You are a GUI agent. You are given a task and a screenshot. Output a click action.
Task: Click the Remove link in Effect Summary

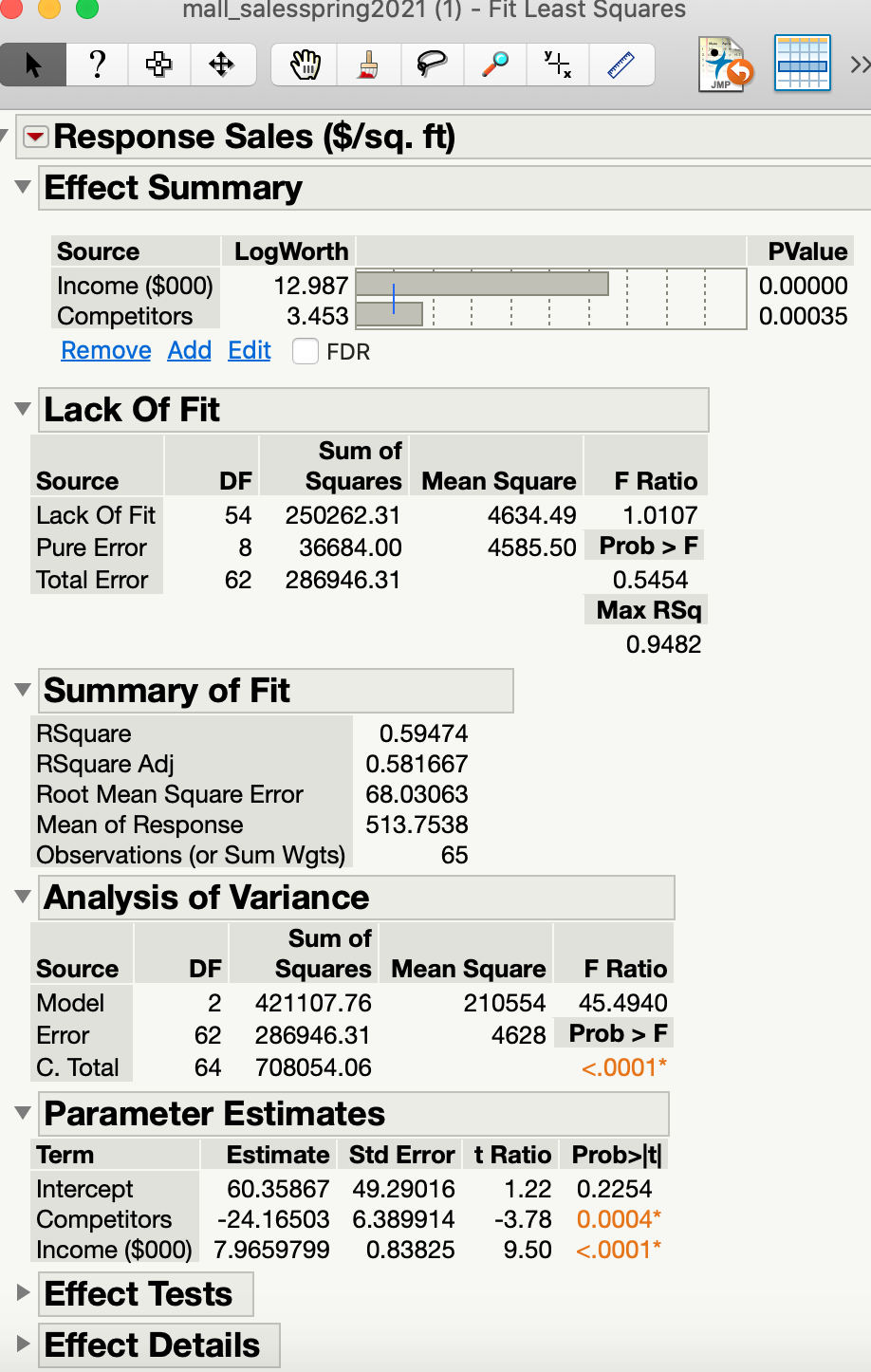(x=105, y=350)
